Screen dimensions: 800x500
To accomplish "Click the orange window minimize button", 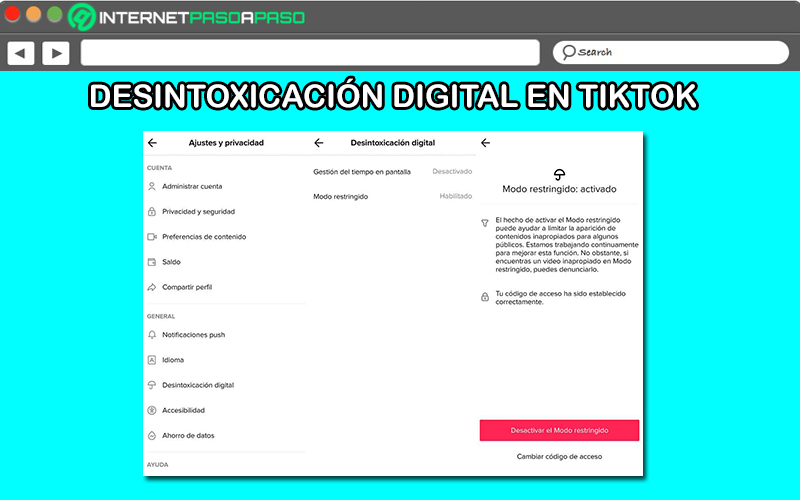I will (x=33, y=14).
